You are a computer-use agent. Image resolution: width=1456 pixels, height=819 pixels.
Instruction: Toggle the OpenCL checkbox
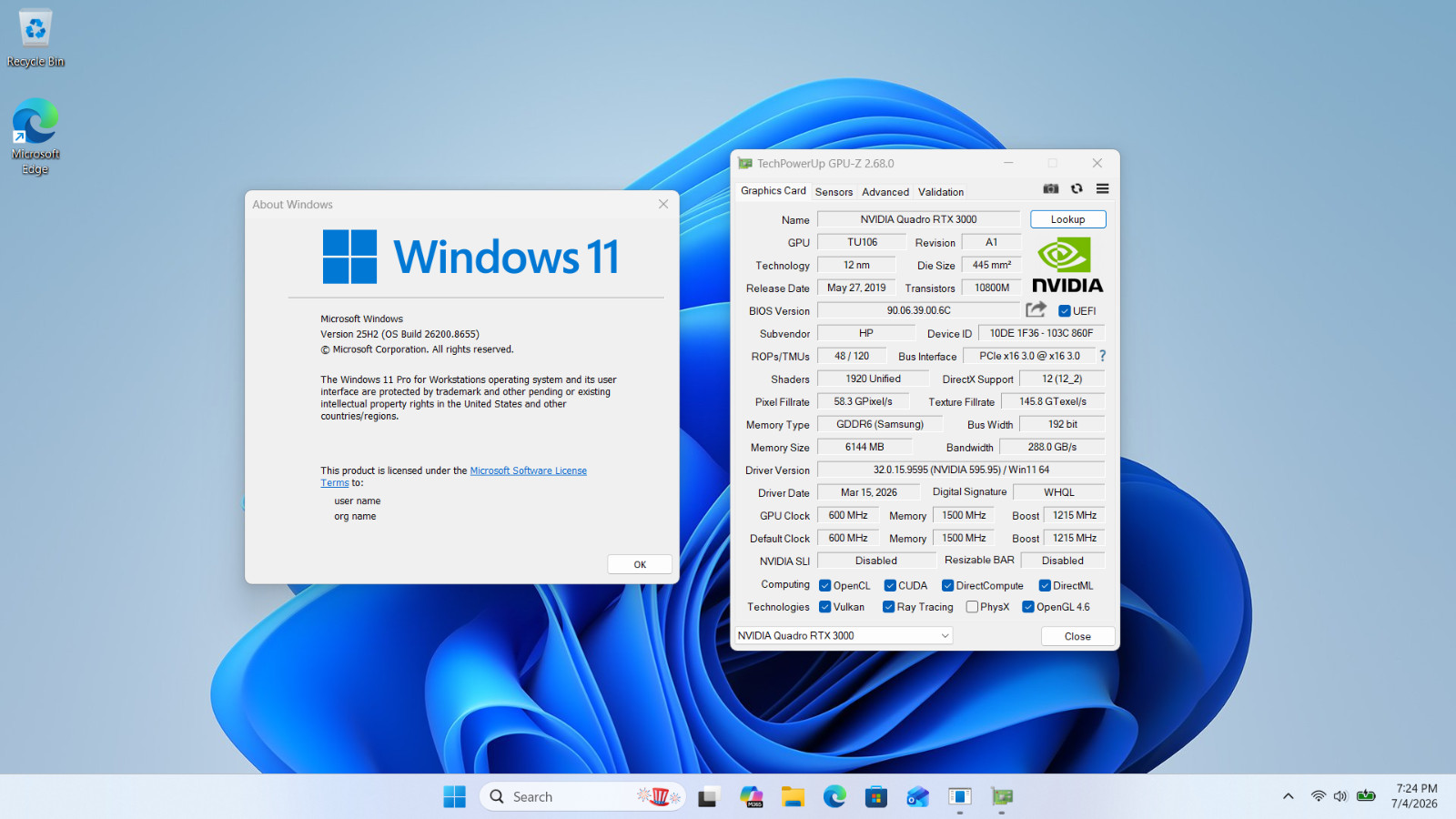click(824, 585)
